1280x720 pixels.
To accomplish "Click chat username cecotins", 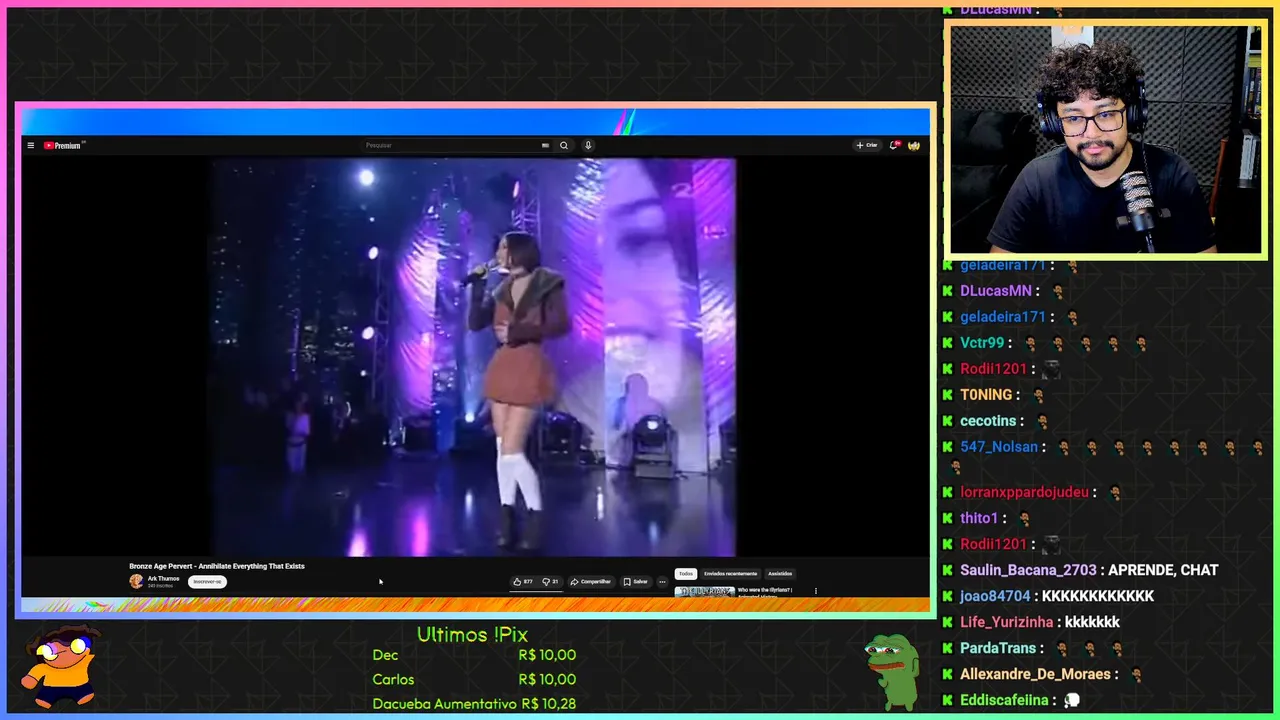I will coord(988,421).
